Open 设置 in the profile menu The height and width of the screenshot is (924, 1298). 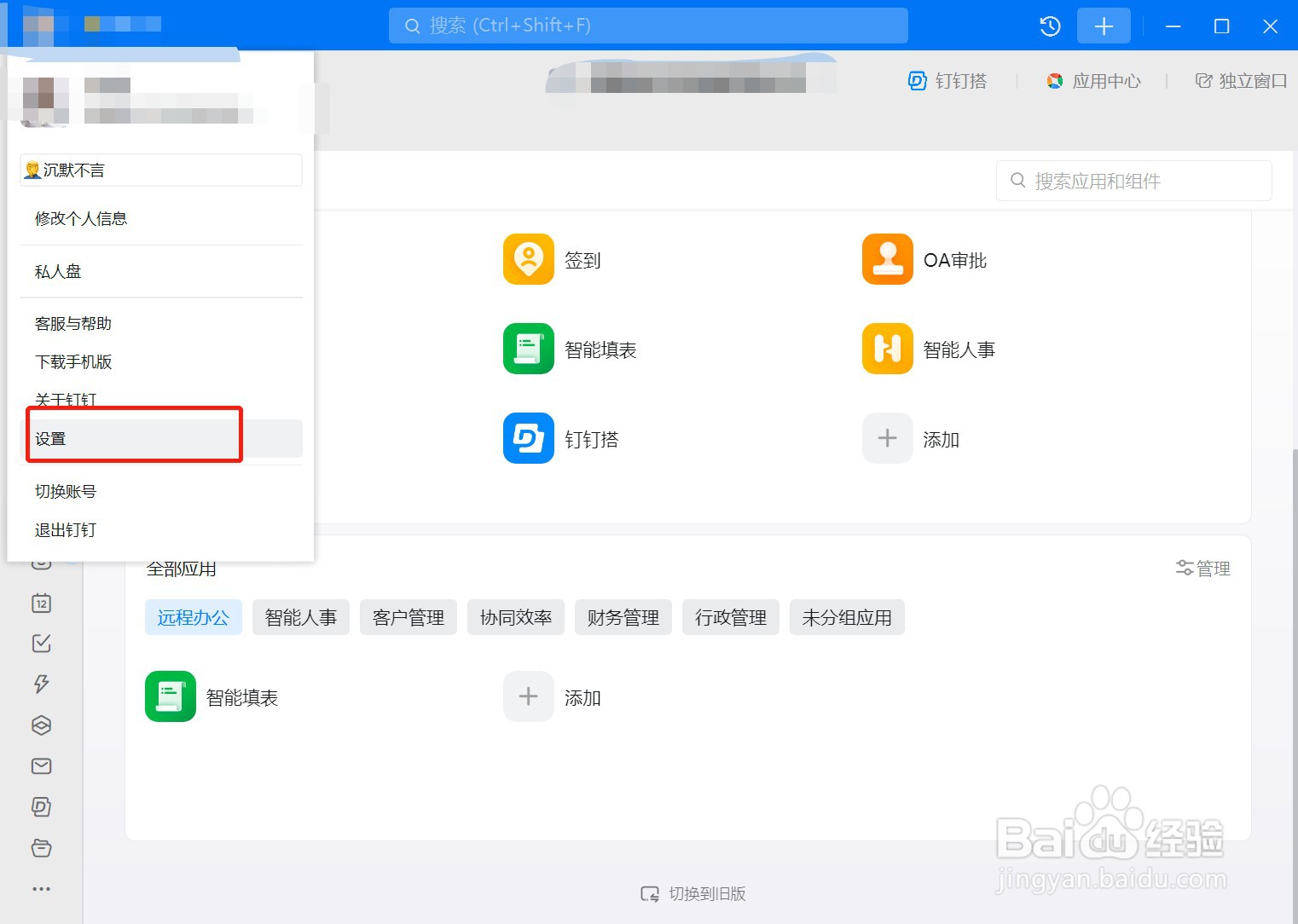point(161,439)
